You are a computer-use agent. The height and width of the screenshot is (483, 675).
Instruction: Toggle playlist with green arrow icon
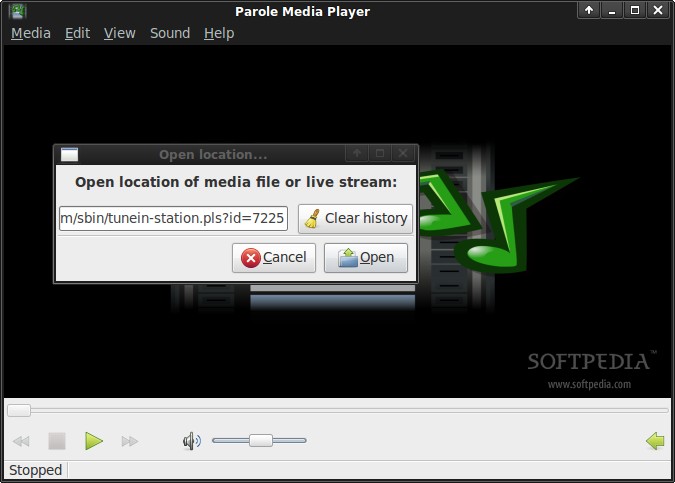(x=655, y=441)
